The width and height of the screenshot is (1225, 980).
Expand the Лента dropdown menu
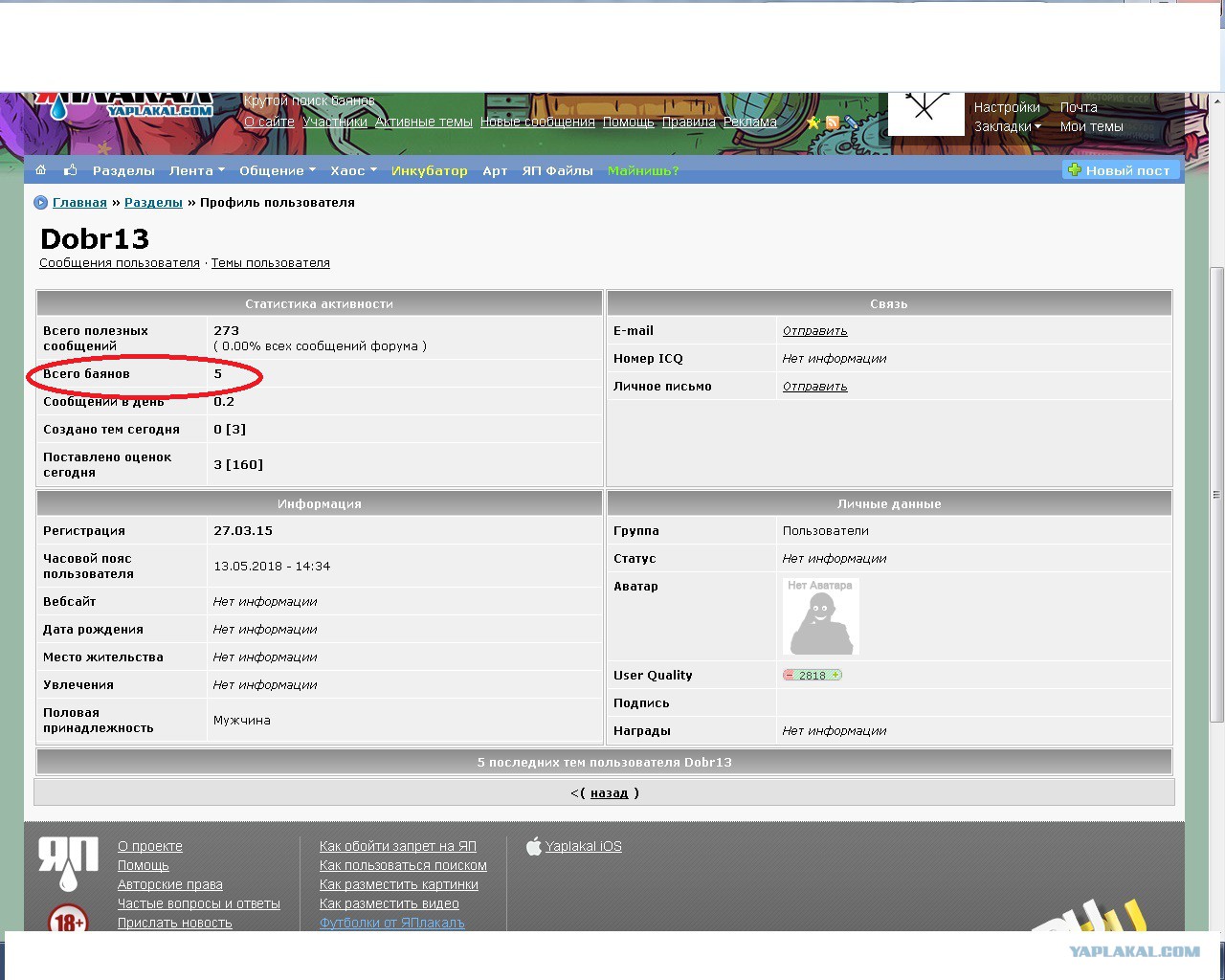(x=197, y=170)
